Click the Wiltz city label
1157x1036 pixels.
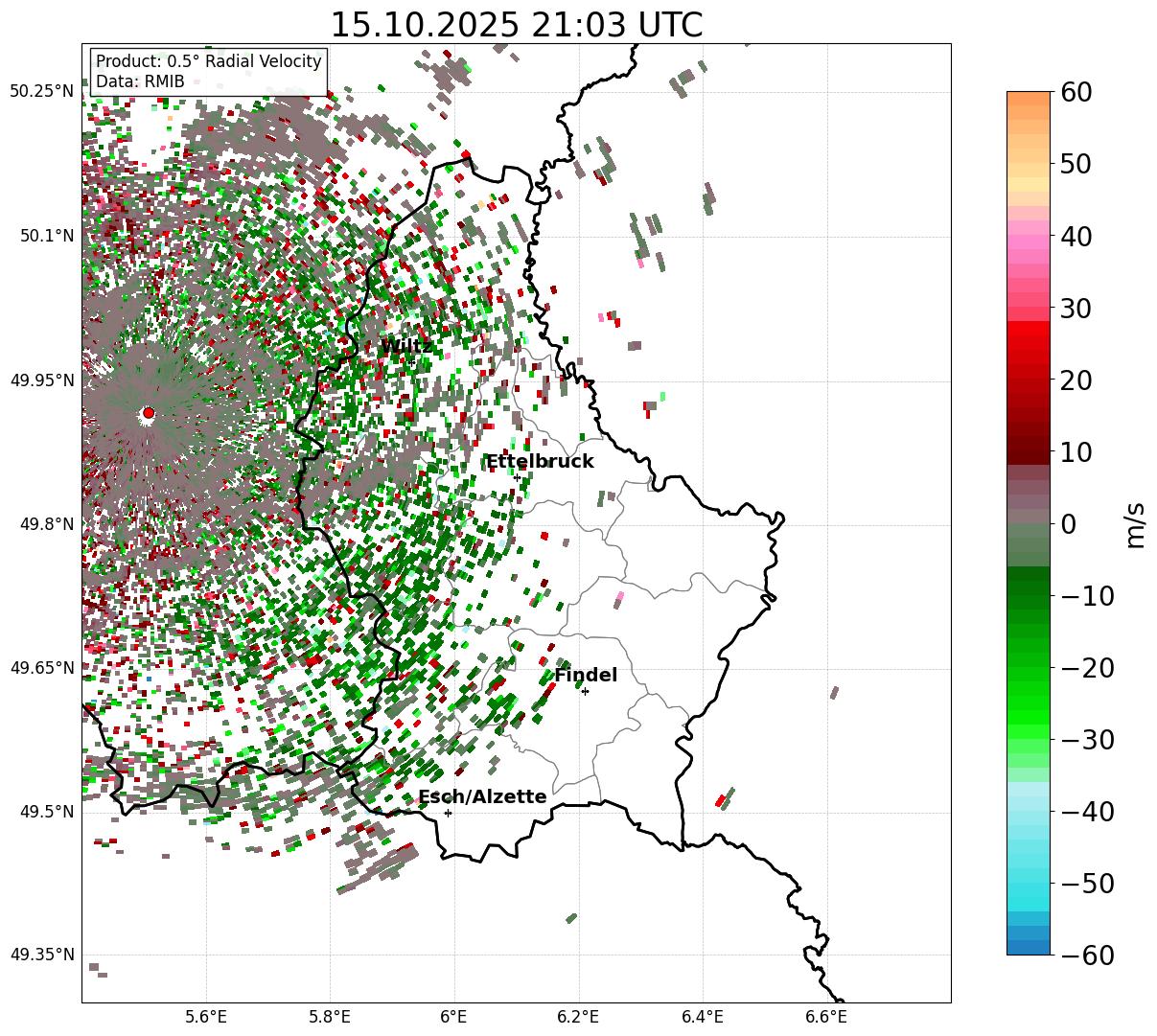coord(406,346)
